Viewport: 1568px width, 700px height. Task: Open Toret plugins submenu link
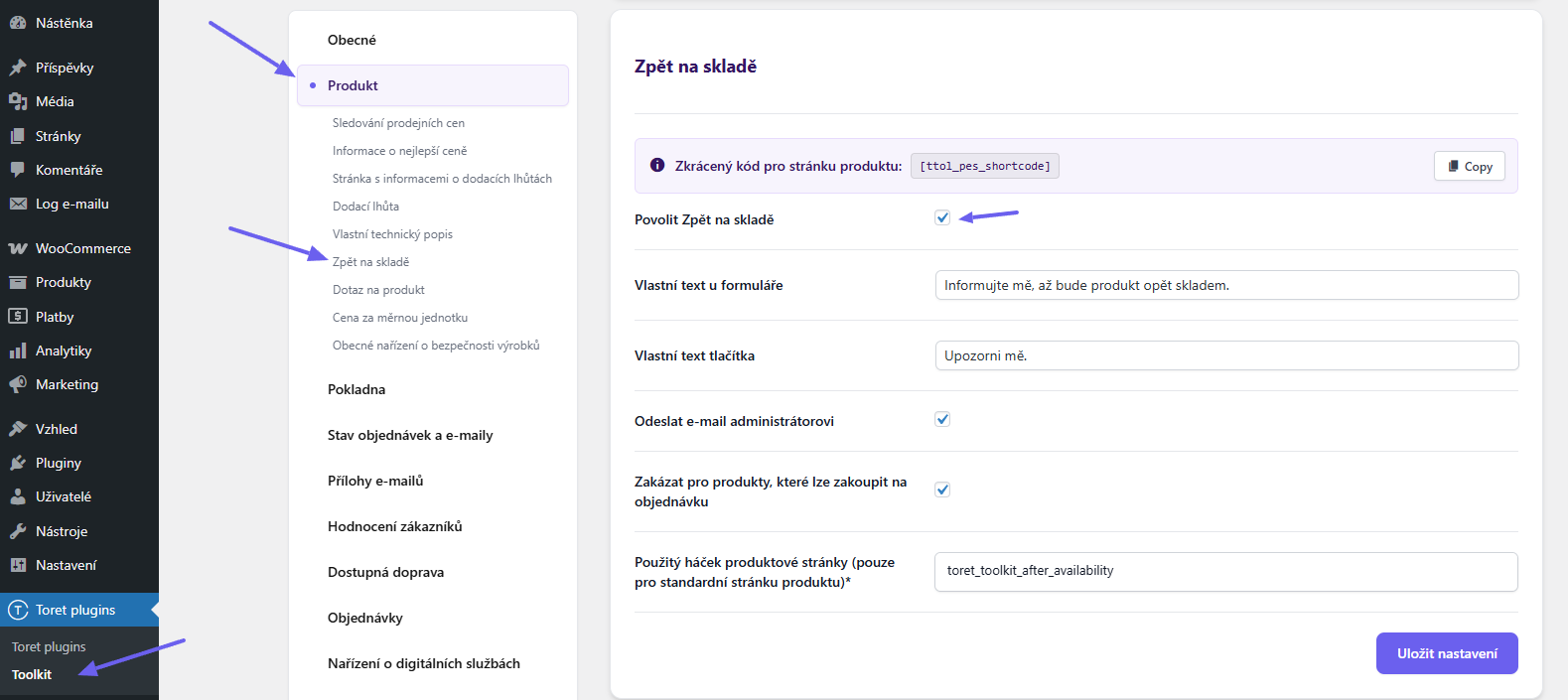click(x=49, y=646)
